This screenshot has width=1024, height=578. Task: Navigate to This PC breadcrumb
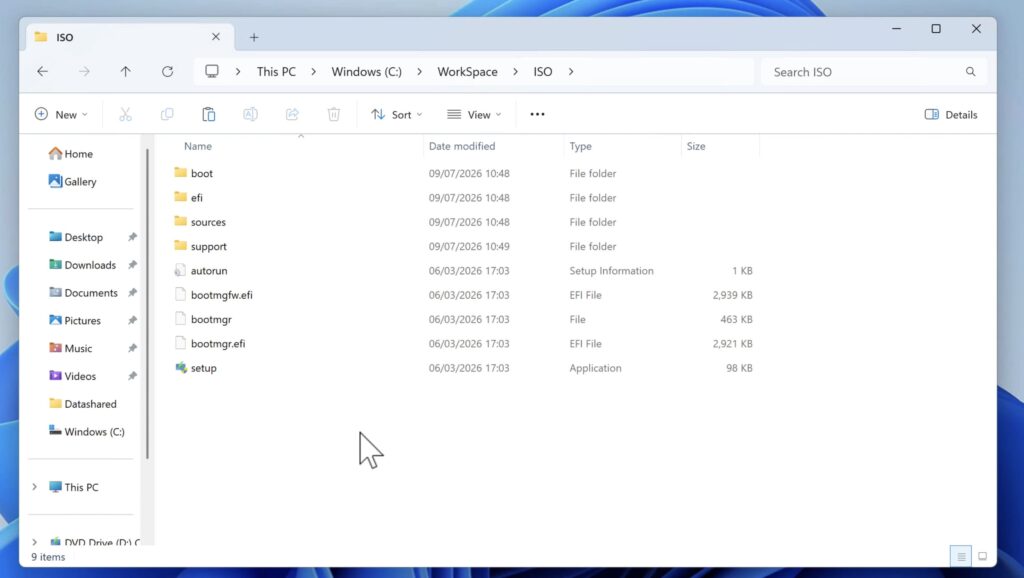click(x=276, y=72)
